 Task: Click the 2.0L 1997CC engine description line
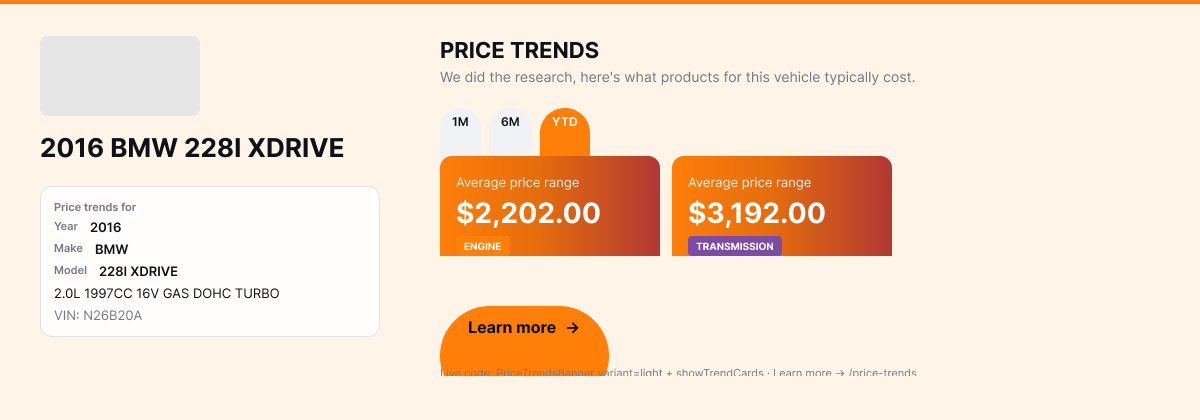tap(167, 294)
